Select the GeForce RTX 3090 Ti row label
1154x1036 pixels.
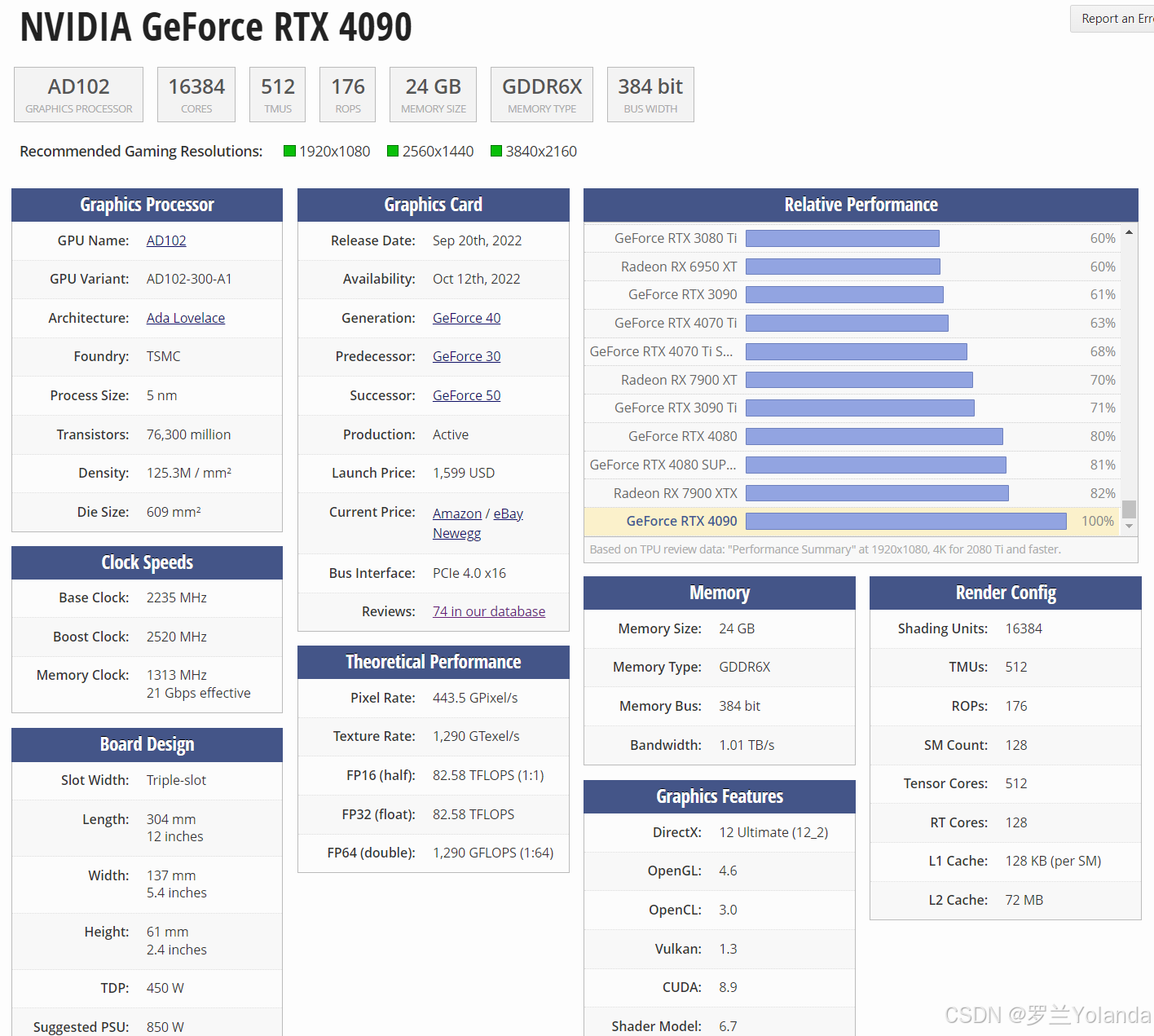click(676, 408)
